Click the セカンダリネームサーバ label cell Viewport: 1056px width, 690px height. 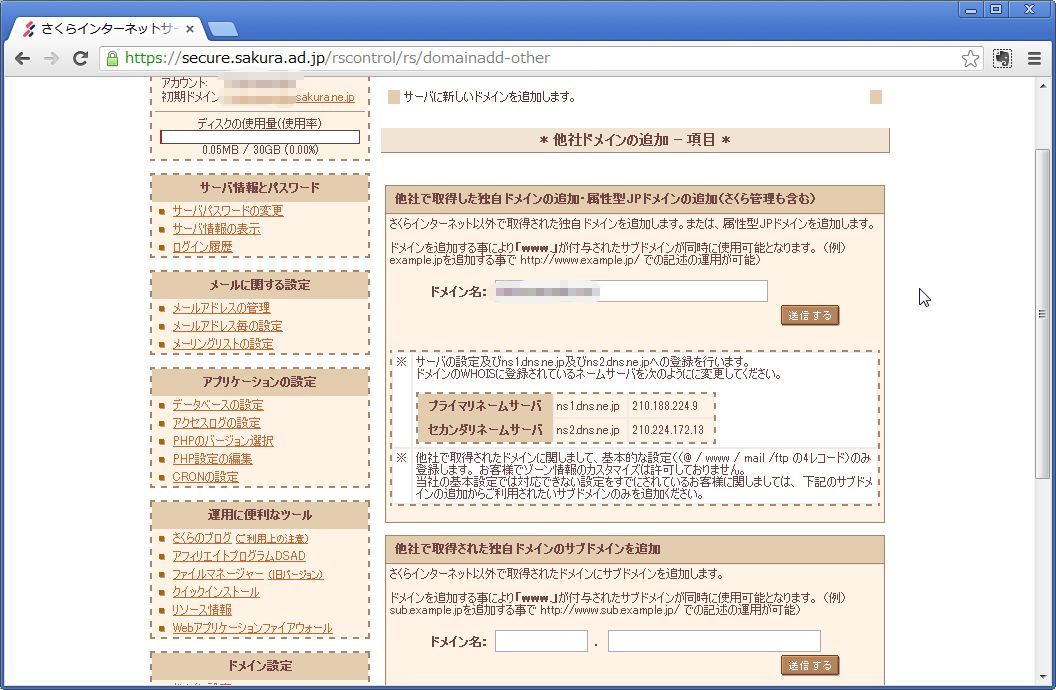point(485,429)
